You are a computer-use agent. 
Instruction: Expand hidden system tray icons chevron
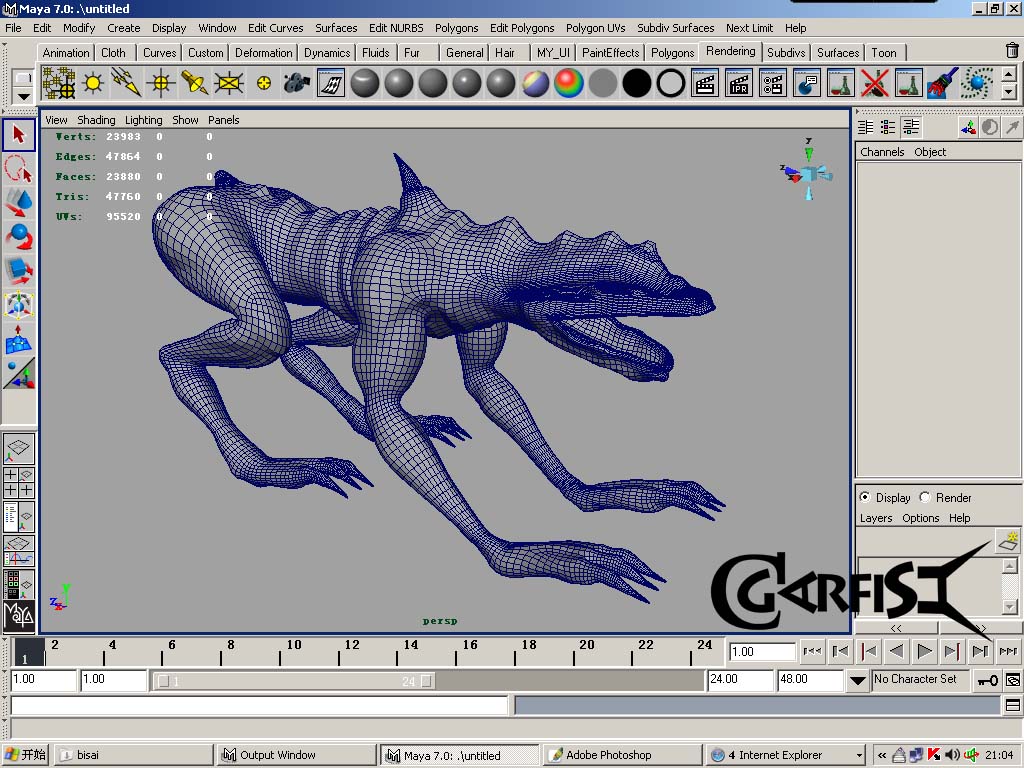pyautogui.click(x=882, y=755)
